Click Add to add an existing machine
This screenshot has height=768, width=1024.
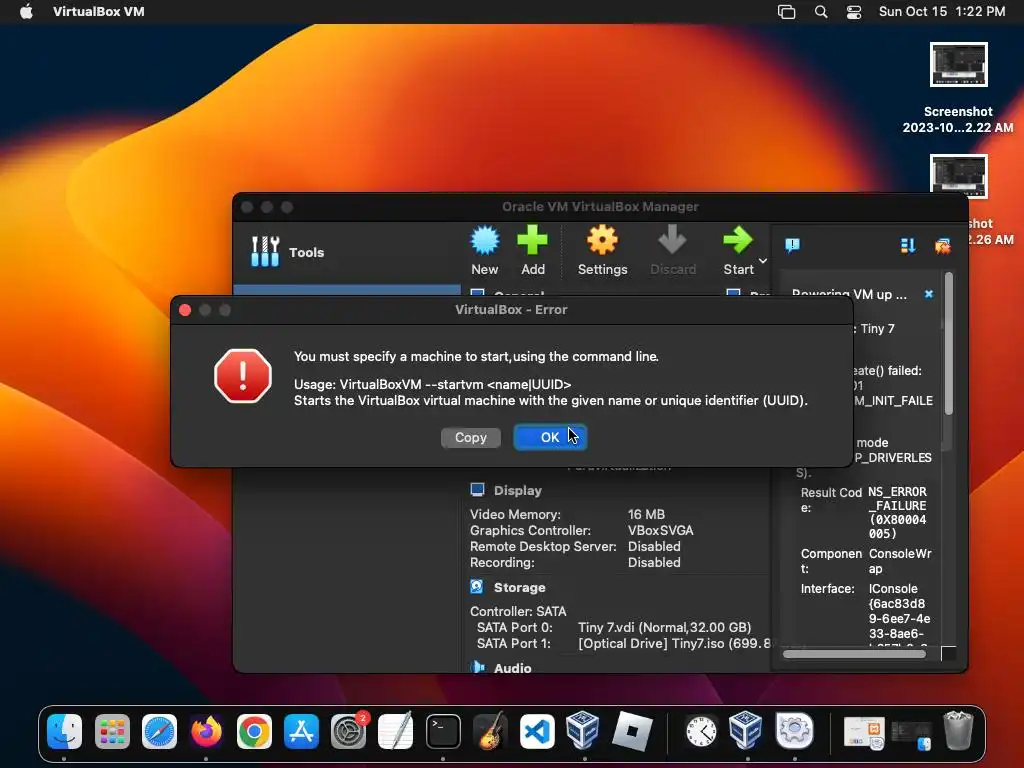[x=533, y=251]
